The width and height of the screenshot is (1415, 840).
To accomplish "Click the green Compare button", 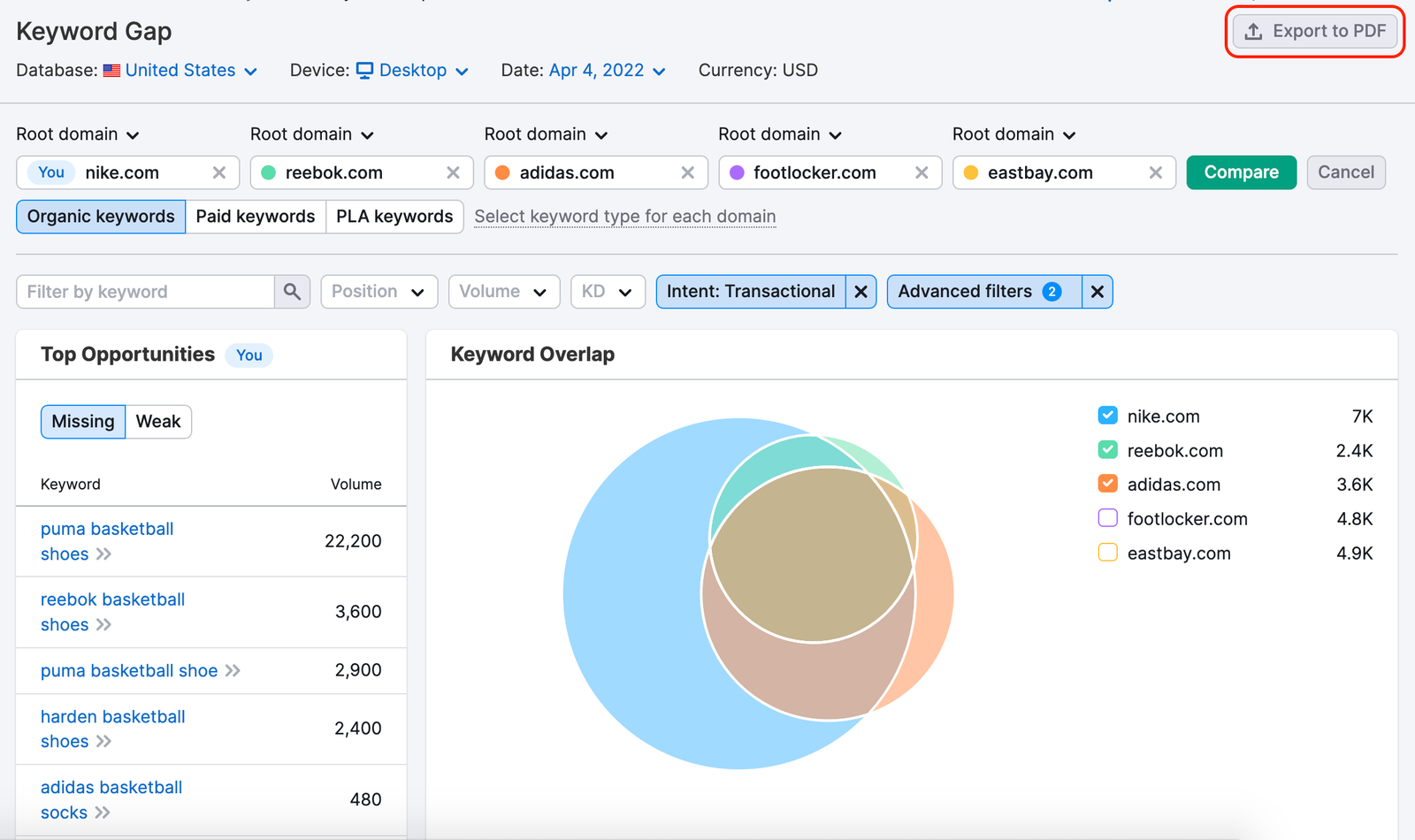I will 1241,172.
